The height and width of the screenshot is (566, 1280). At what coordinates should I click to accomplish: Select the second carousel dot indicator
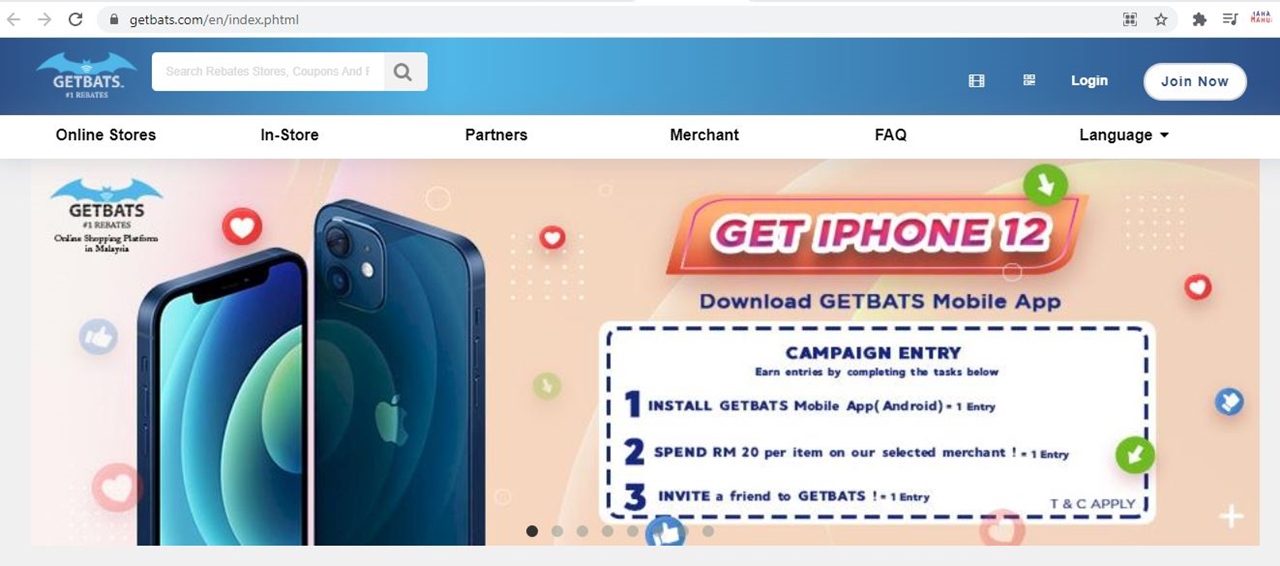[557, 531]
